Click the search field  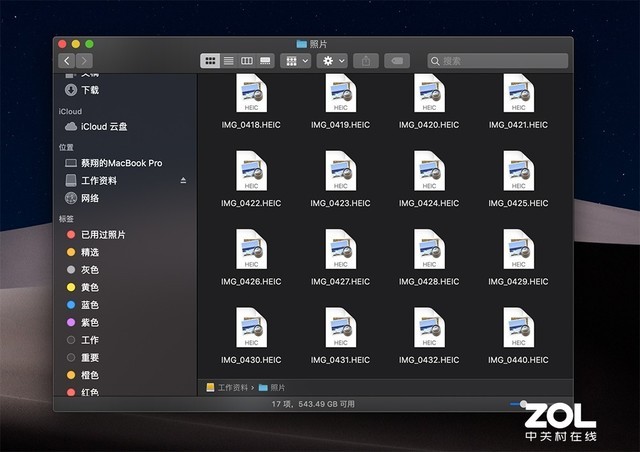tap(500, 61)
